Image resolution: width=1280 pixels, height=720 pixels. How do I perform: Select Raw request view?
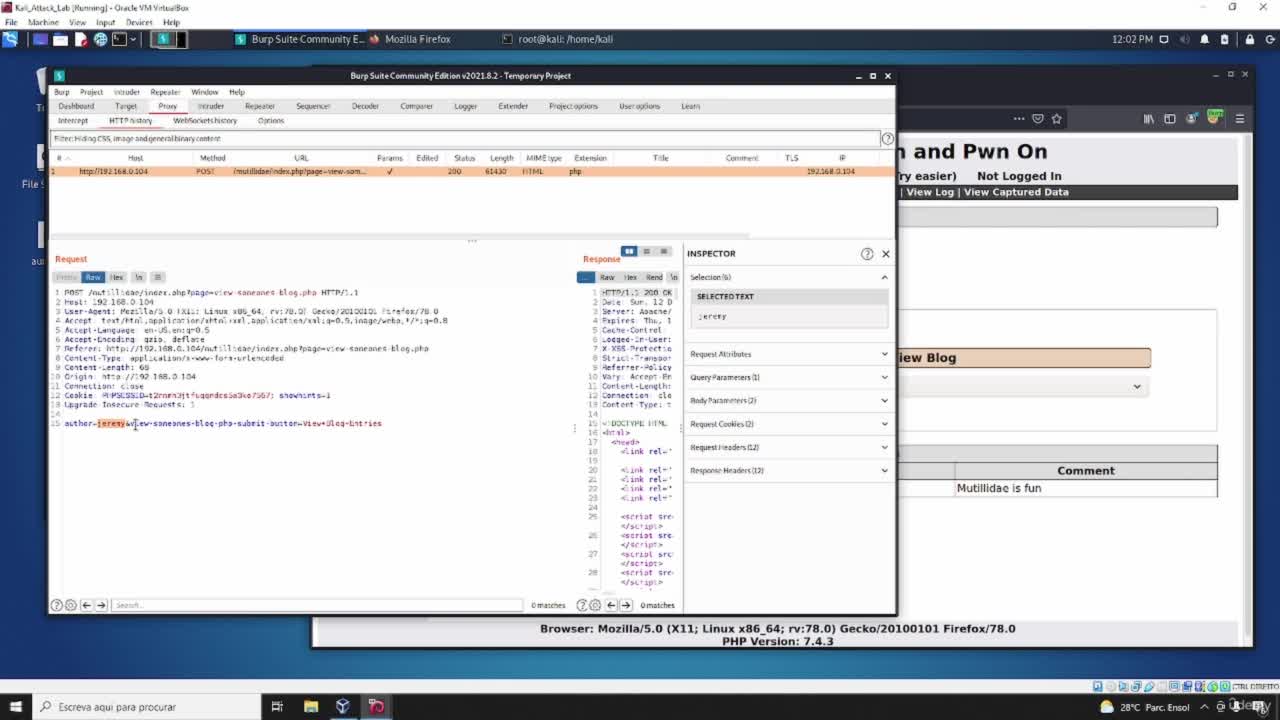[93, 277]
